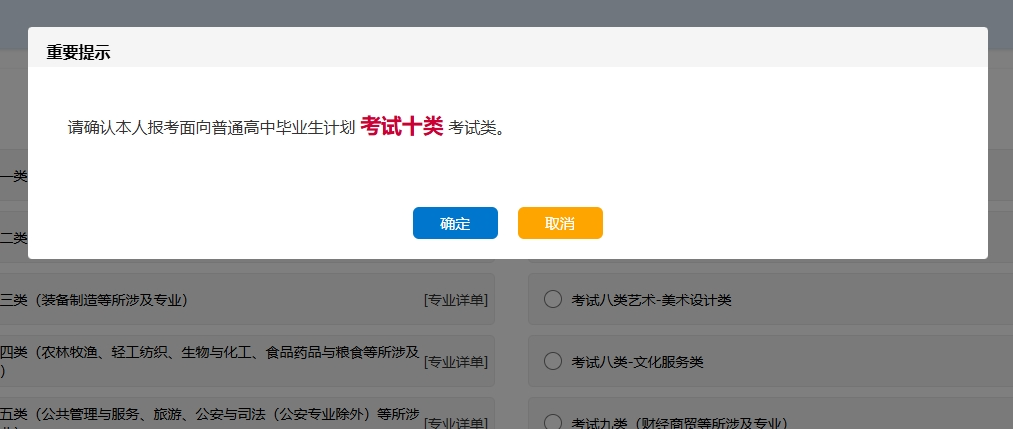
Task: Open 专业详单 link for 四类 农林牧渔
Action: coord(455,362)
